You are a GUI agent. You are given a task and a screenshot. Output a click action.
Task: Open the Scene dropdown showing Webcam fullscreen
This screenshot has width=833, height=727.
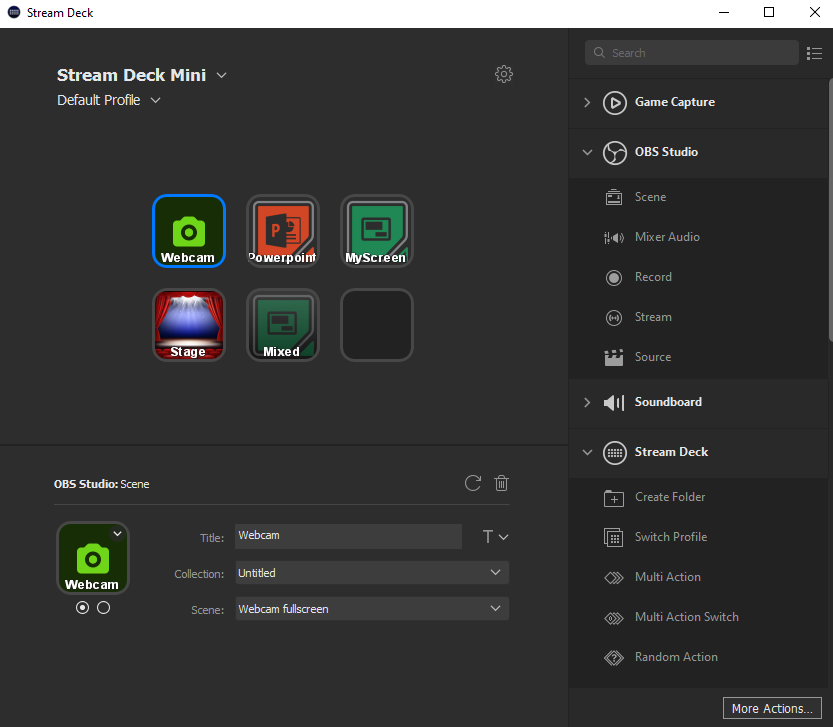point(372,609)
